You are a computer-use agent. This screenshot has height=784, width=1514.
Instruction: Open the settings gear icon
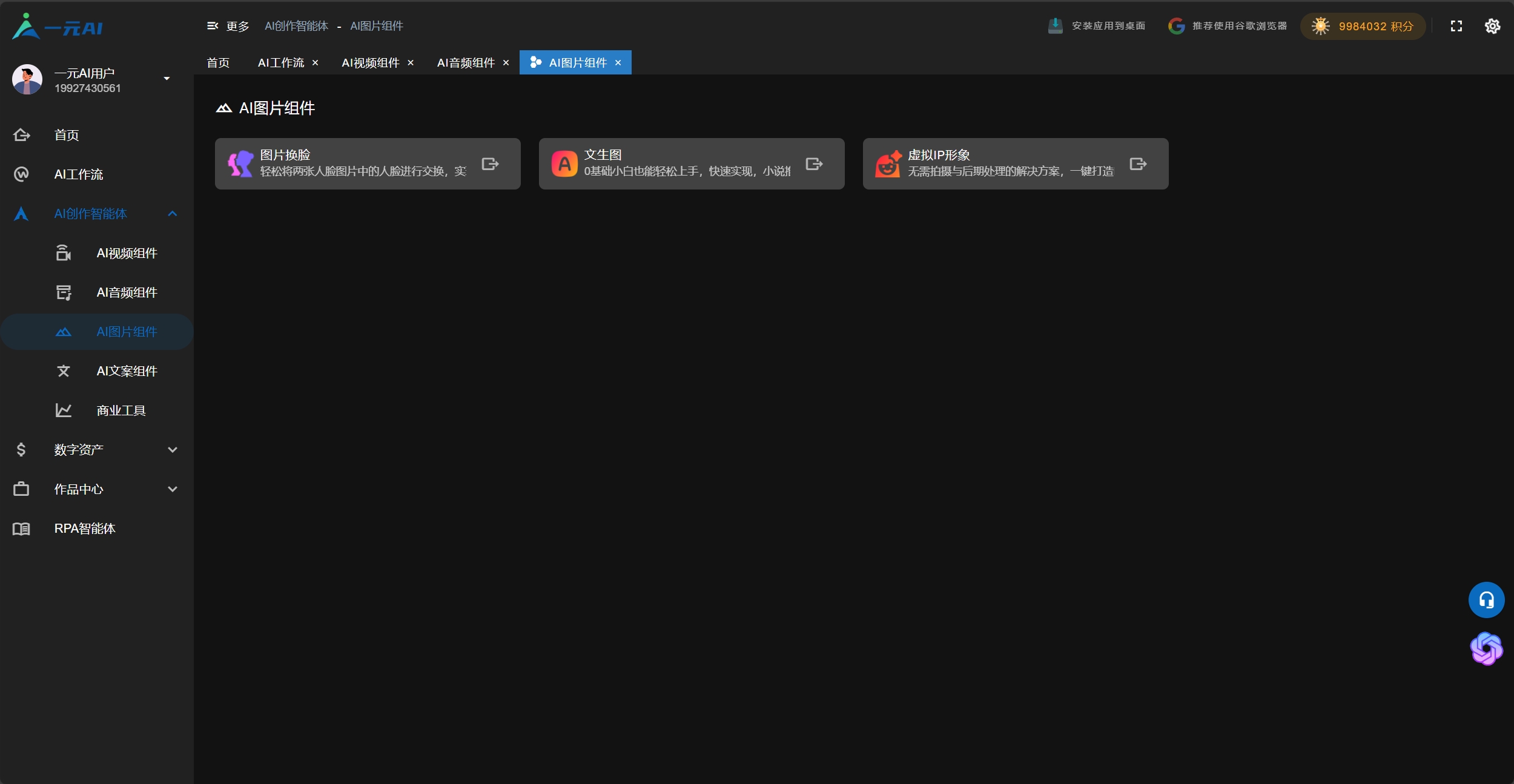(1492, 26)
